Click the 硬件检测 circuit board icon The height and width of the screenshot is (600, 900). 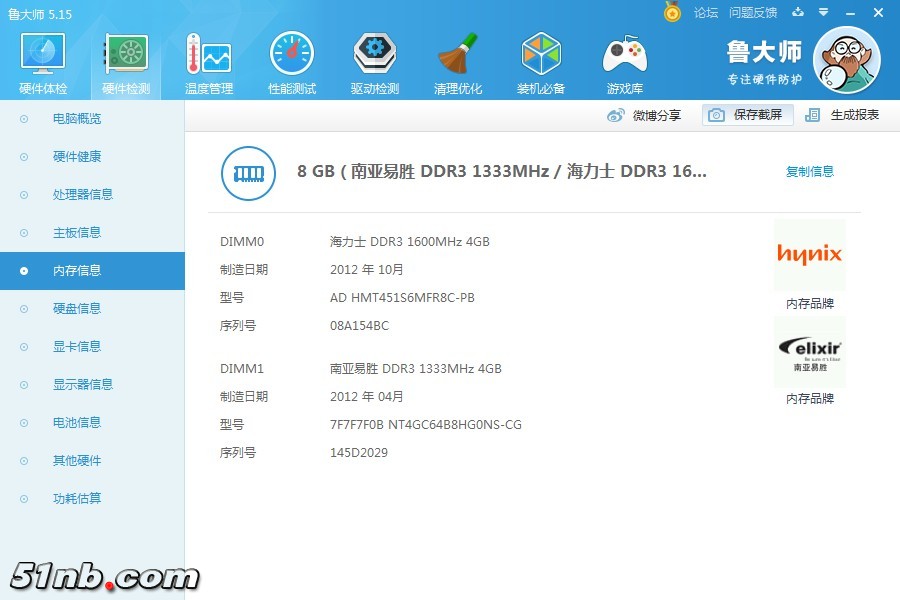point(126,56)
